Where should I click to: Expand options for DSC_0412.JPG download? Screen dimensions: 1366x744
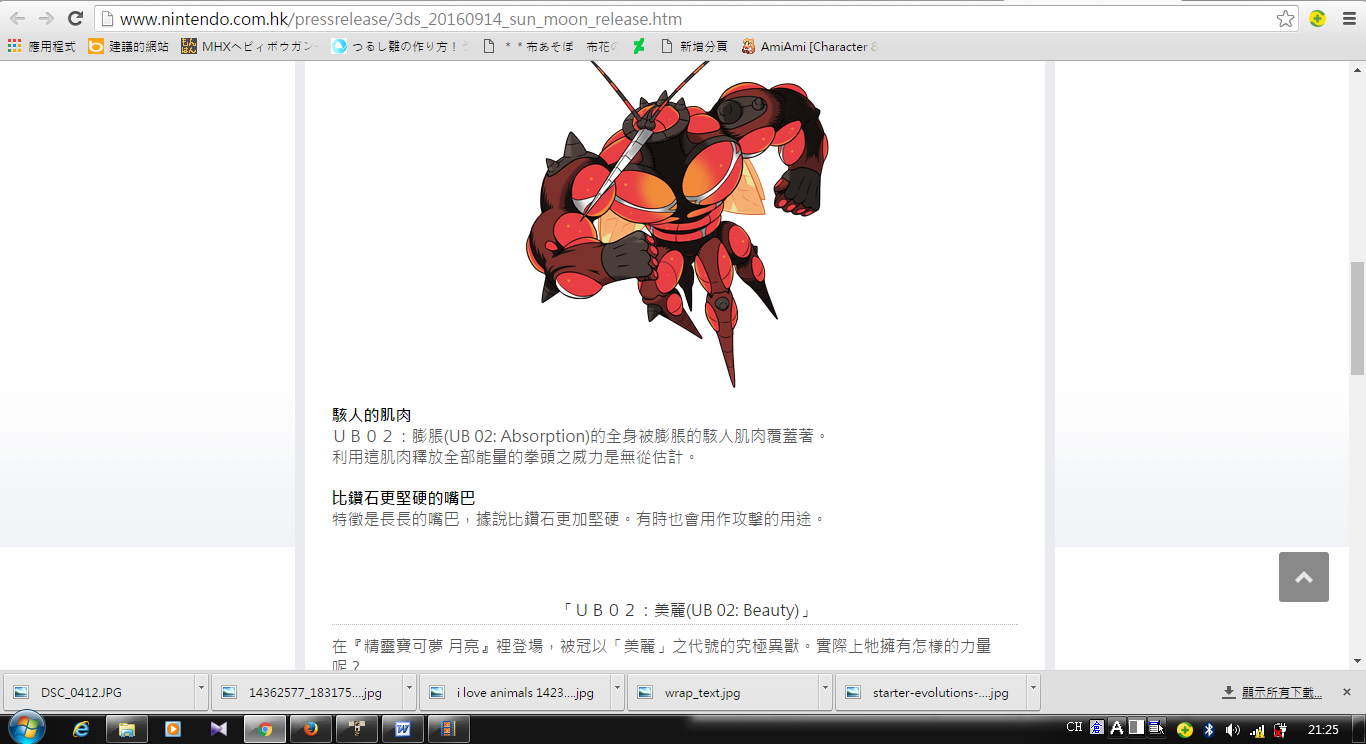[x=202, y=692]
